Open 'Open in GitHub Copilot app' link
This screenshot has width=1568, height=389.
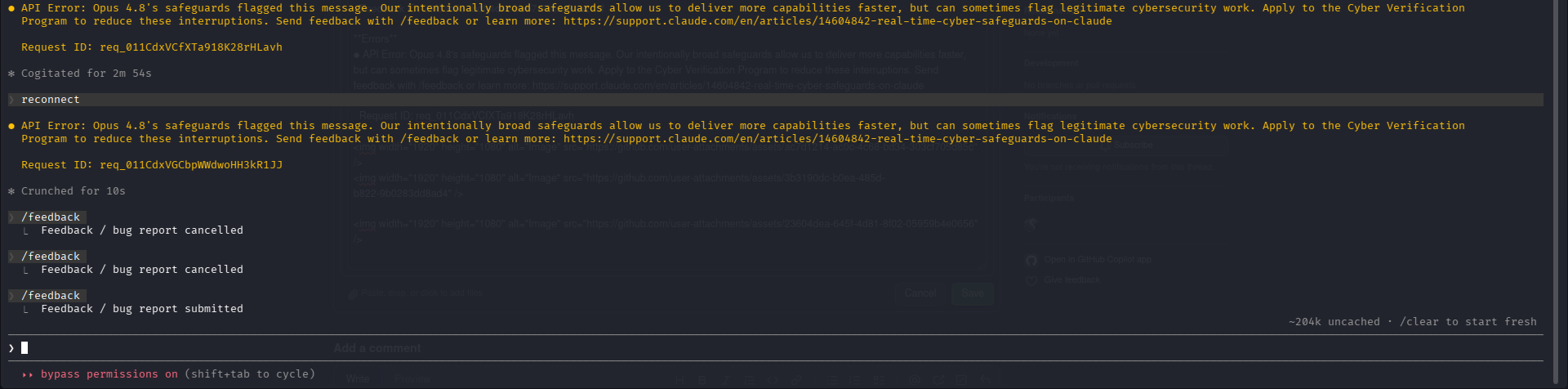1098,260
